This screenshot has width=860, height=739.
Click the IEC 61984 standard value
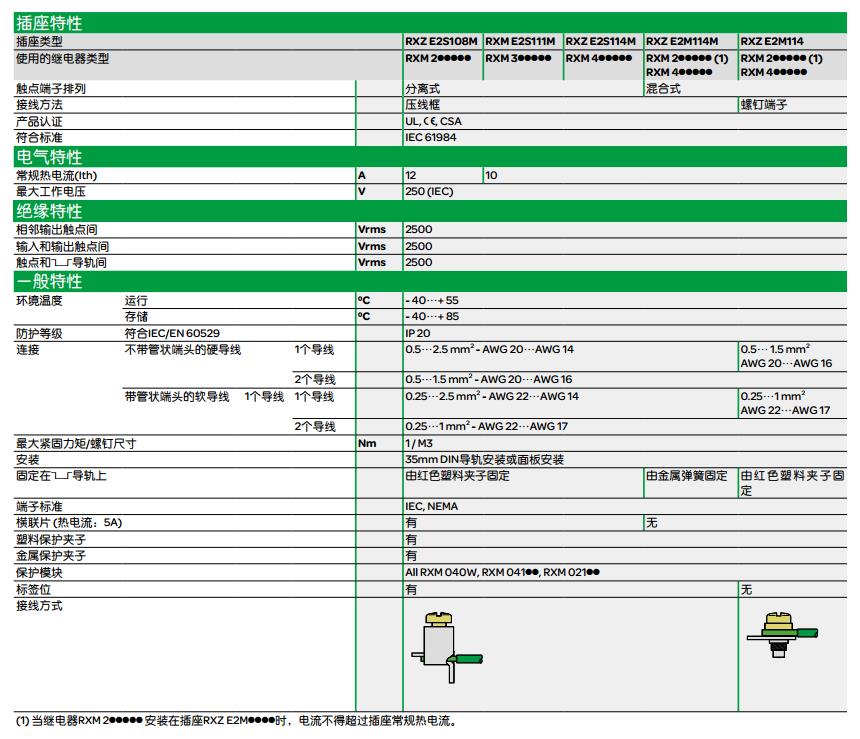click(431, 137)
